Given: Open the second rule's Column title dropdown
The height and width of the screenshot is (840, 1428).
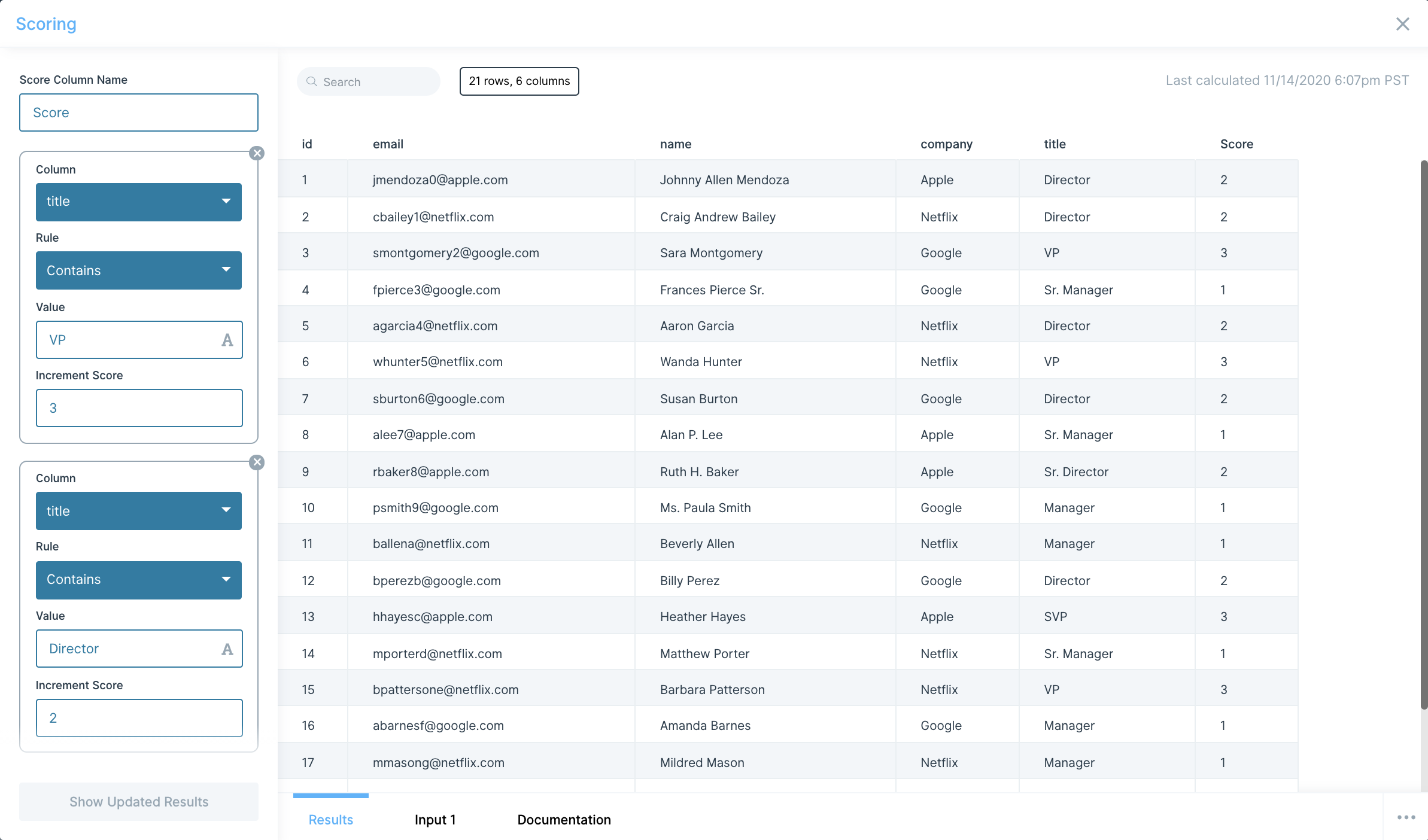Looking at the screenshot, I should point(139,511).
